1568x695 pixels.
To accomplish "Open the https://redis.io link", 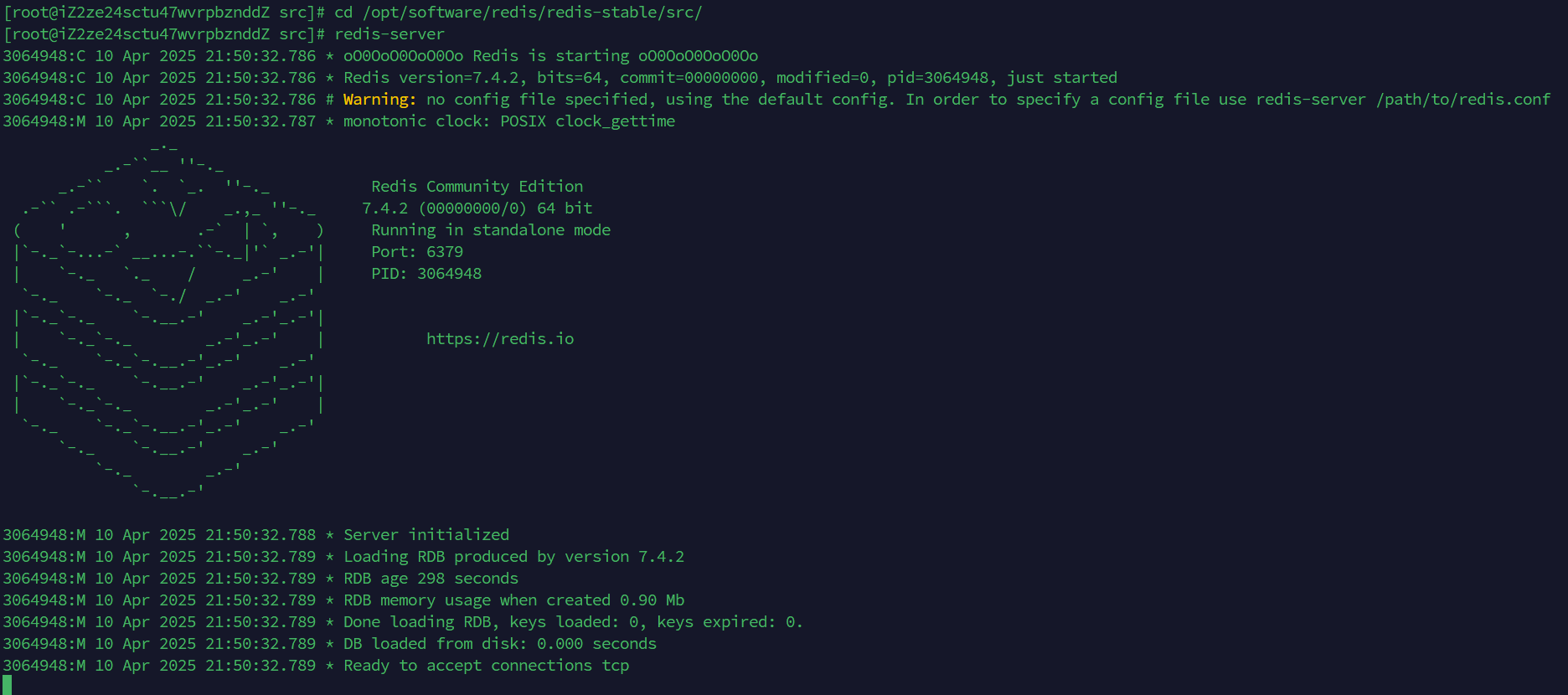I will (500, 339).
